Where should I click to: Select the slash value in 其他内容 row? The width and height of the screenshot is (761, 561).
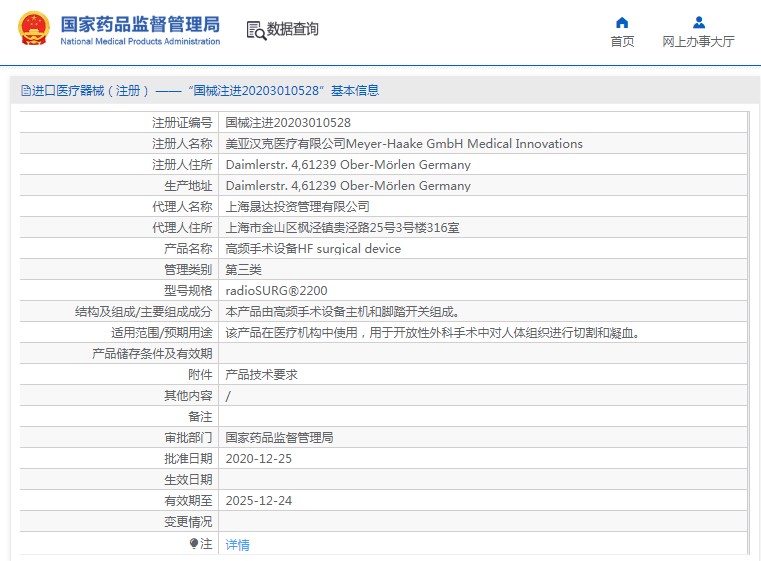(x=228, y=396)
